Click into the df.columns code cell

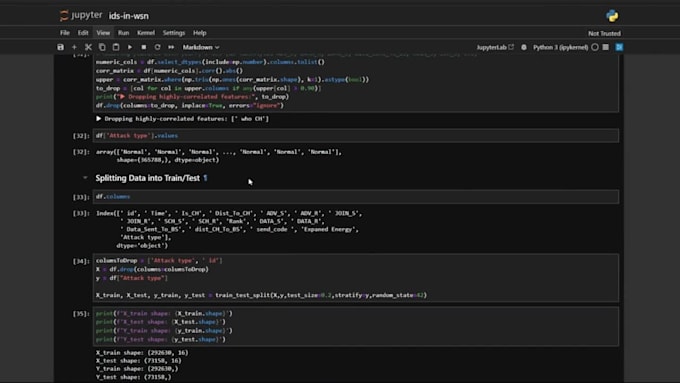[x=356, y=196]
